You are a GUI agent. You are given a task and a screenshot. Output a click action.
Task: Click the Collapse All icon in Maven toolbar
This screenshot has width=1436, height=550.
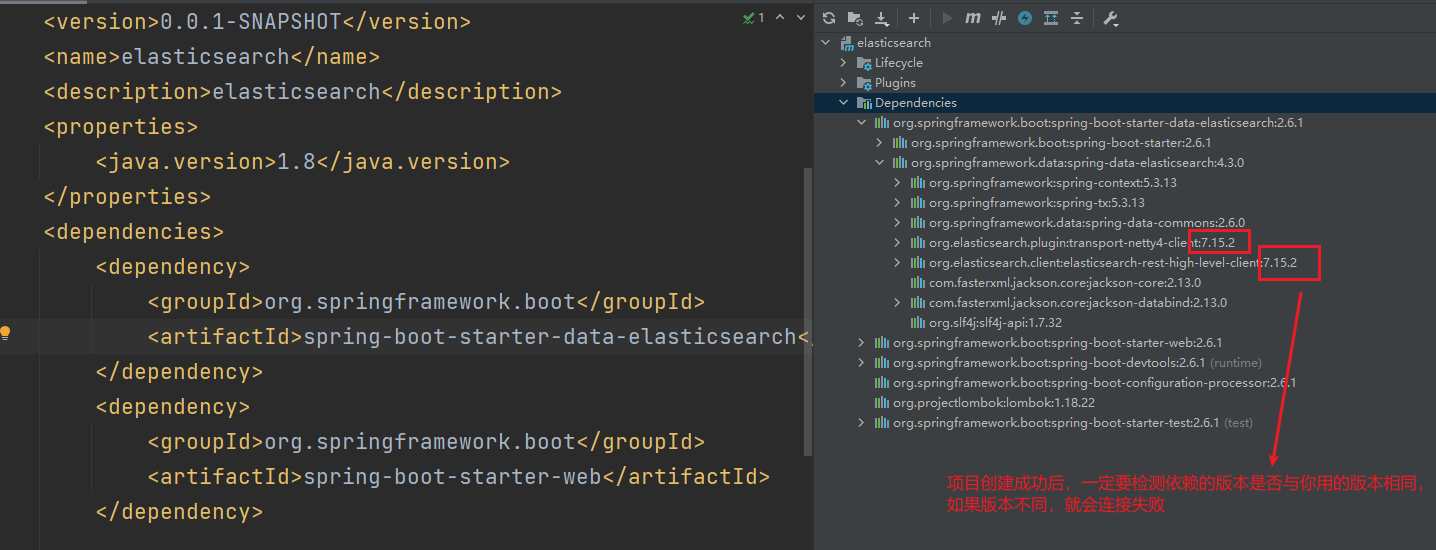[1077, 18]
